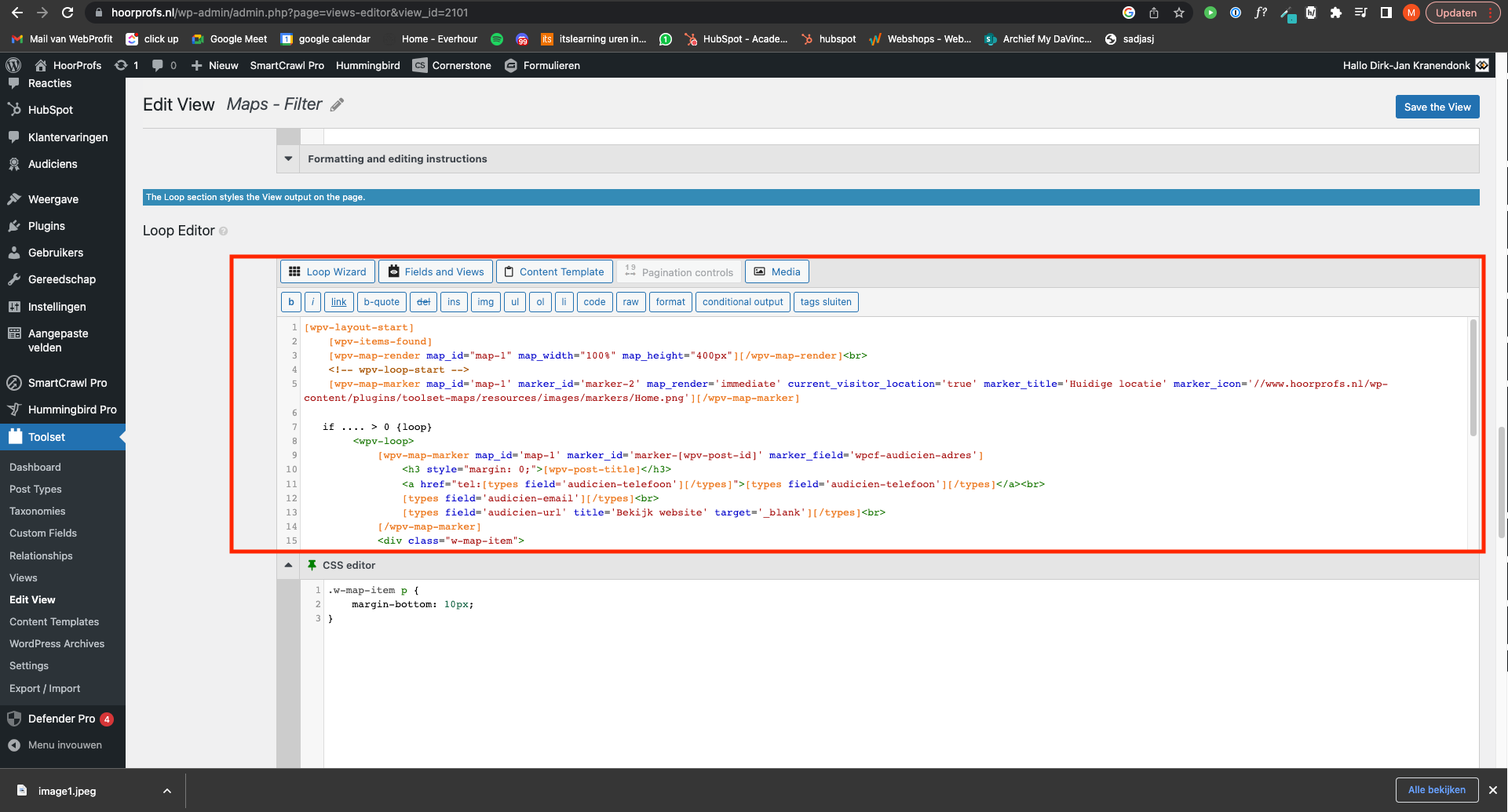Screen dimensions: 1508x812
Task: Click the raw quicktag
Action: click(x=630, y=302)
